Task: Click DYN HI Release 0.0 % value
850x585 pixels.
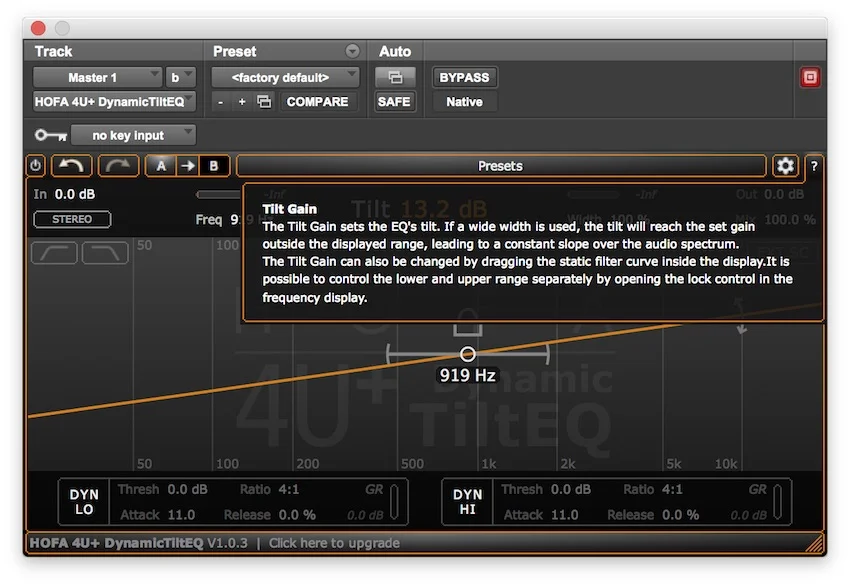Action: point(680,515)
